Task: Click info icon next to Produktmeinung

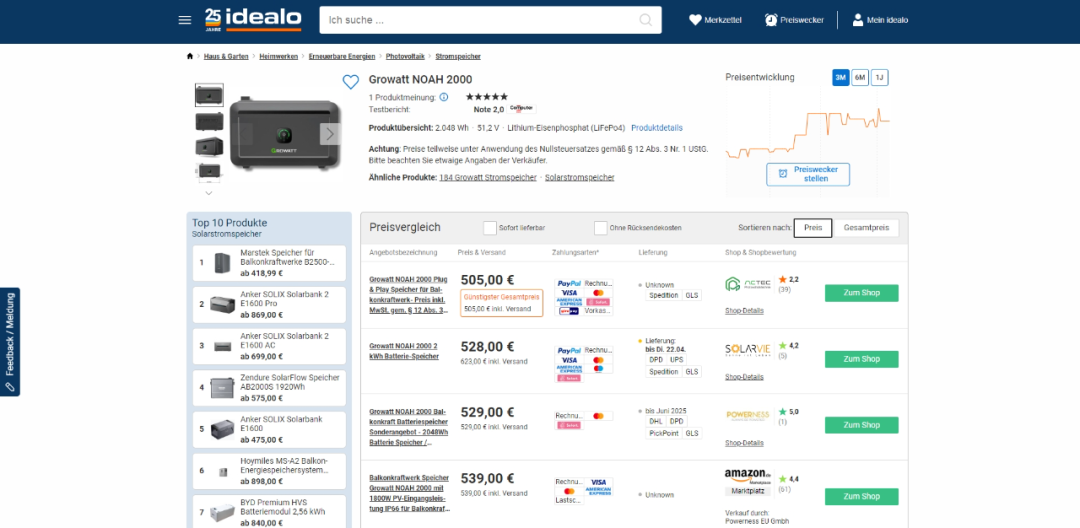Action: (444, 97)
